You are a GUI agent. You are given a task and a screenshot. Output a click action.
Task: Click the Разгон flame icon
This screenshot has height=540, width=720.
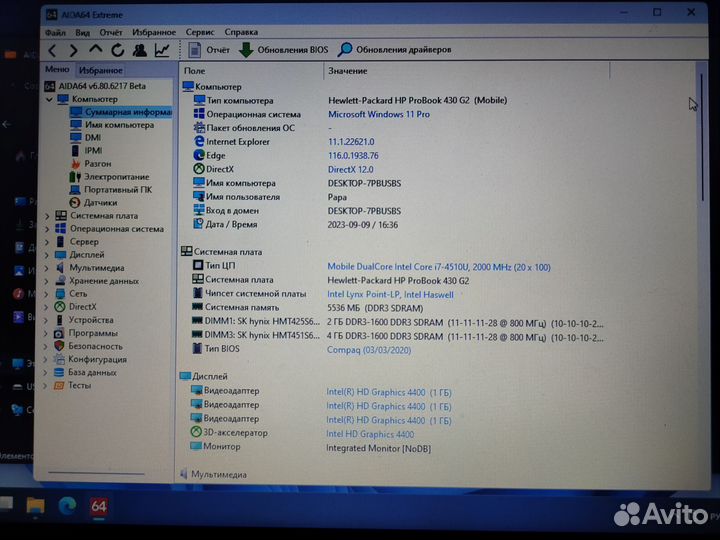click(x=75, y=164)
